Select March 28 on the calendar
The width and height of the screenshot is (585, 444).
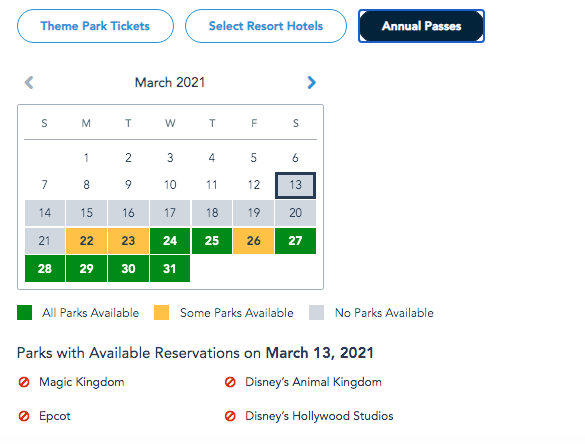(45, 269)
